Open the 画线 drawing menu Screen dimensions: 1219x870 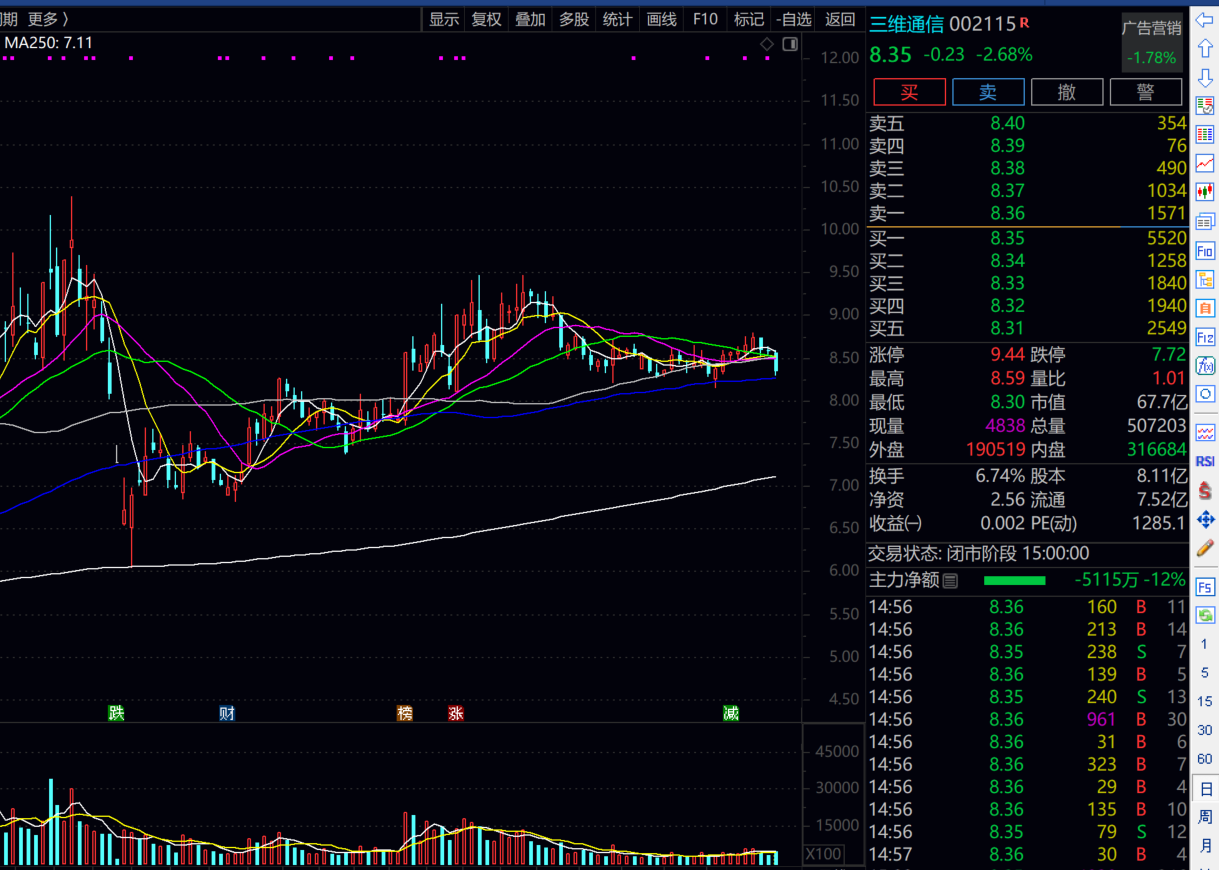tap(662, 19)
